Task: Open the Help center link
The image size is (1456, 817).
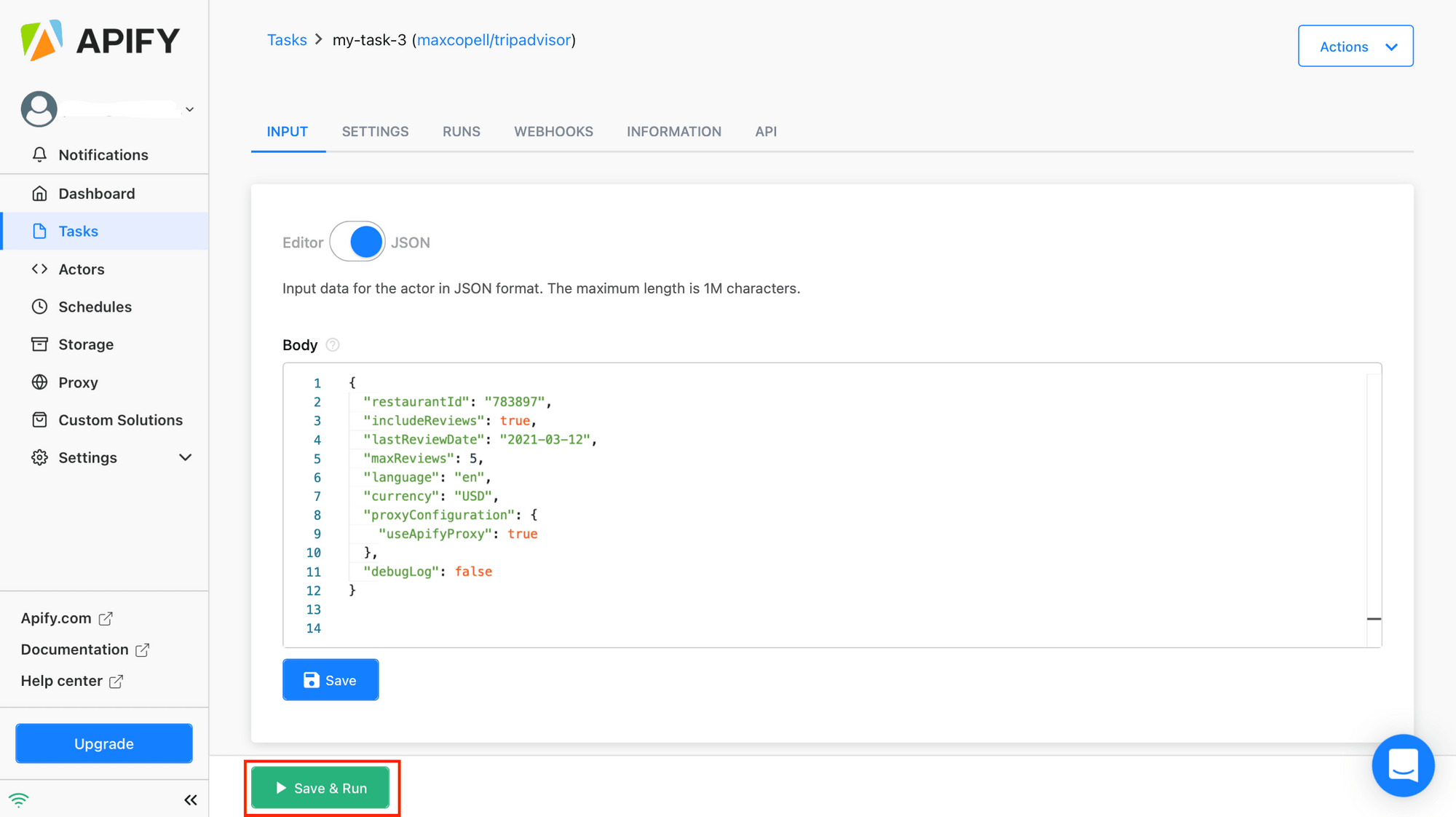Action: (61, 680)
